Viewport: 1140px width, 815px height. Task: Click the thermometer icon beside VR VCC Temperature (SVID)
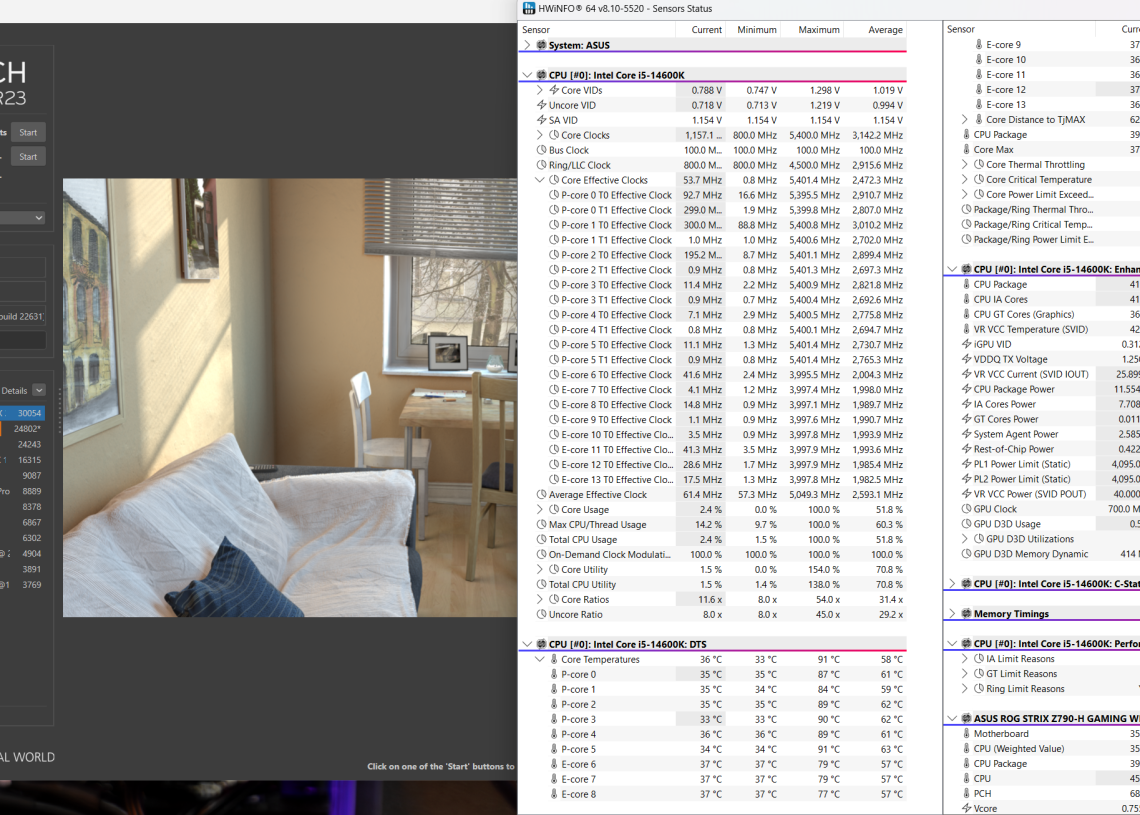(966, 329)
